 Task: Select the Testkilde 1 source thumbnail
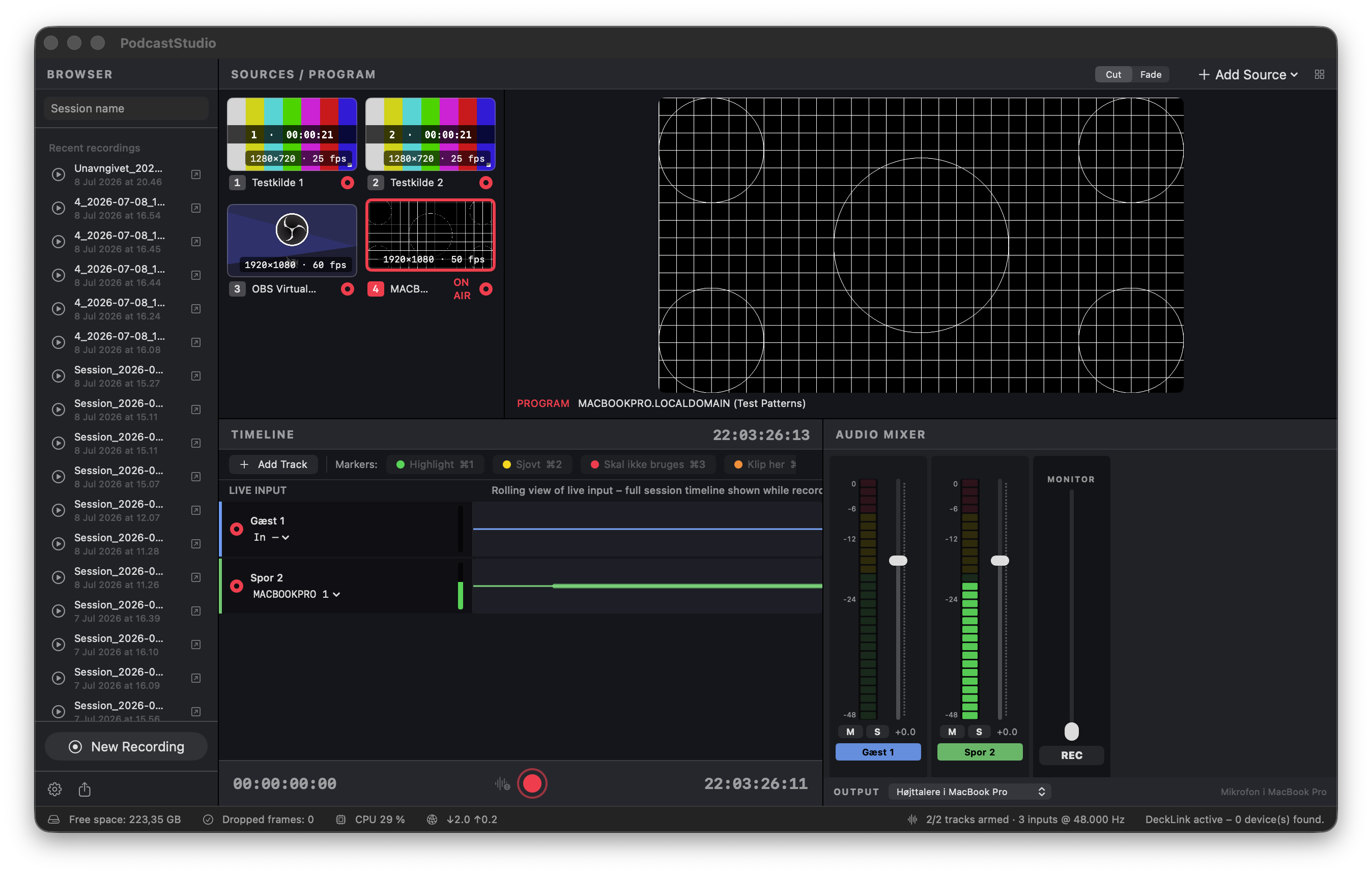[292, 134]
